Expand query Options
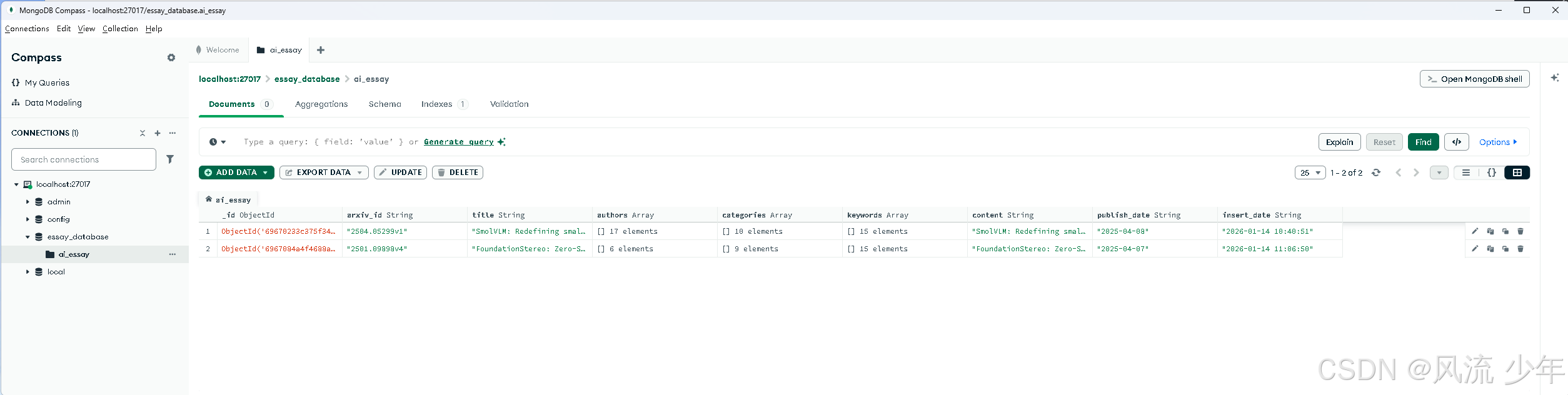 coord(1498,142)
